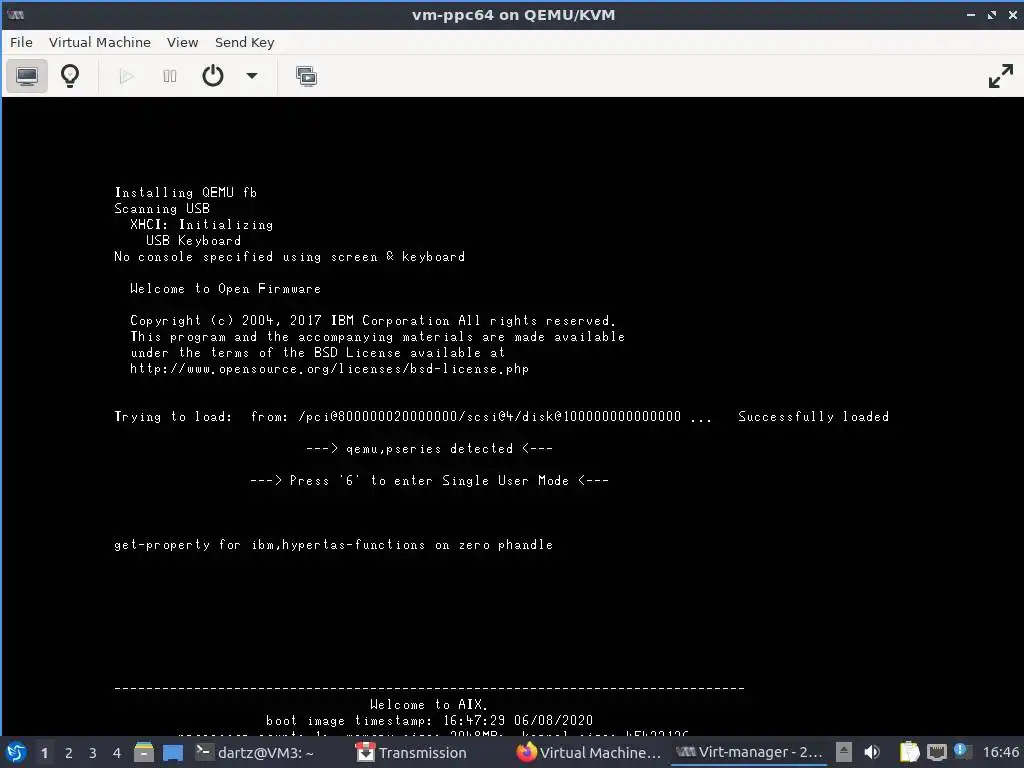1024x768 pixels.
Task: Open the Send Key menu
Action: [x=245, y=42]
